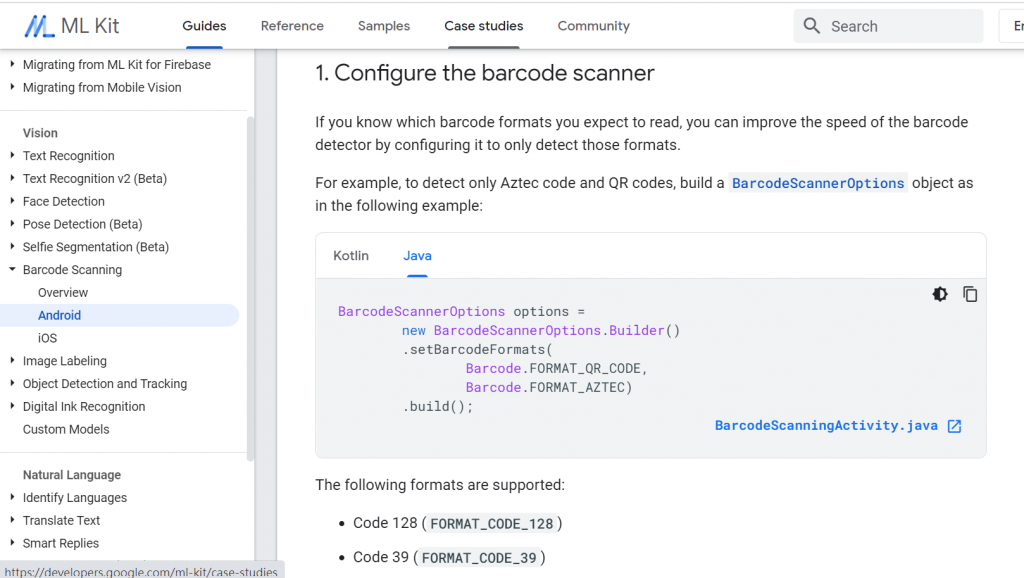The height and width of the screenshot is (578, 1024).
Task: Click the search magnifier icon
Action: 812,26
